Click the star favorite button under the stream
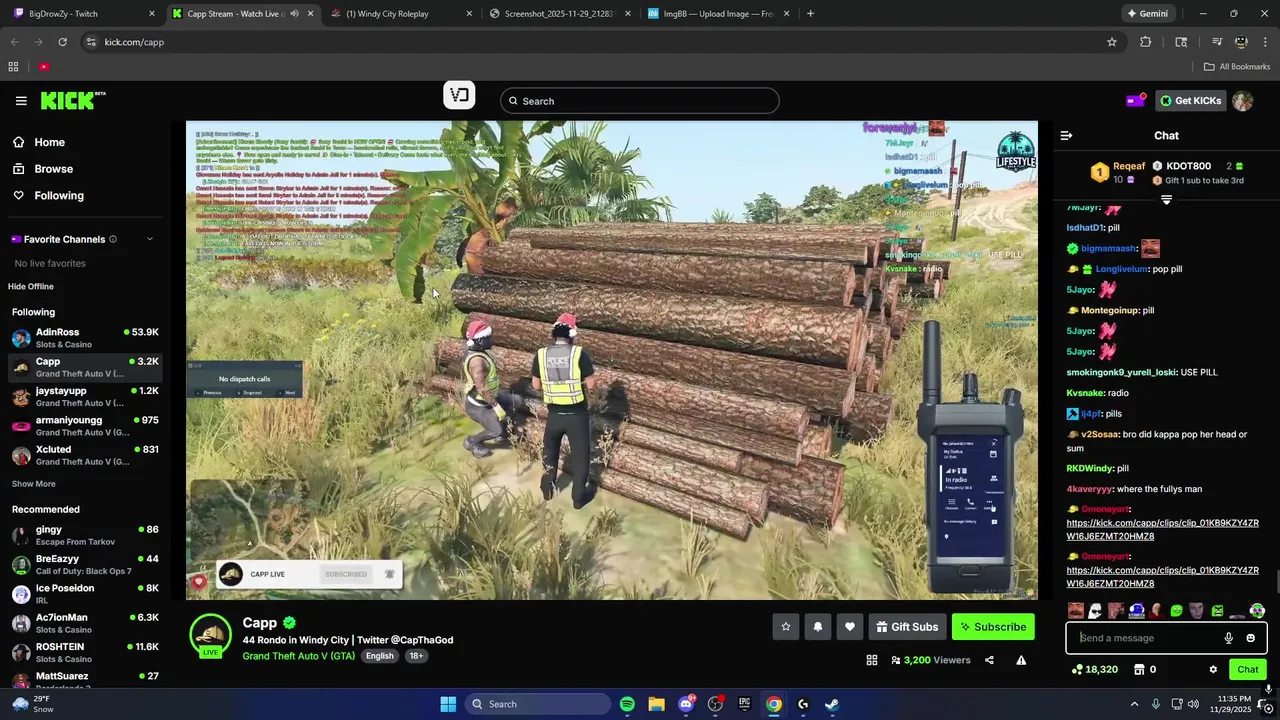The height and width of the screenshot is (720, 1280). coord(786,627)
